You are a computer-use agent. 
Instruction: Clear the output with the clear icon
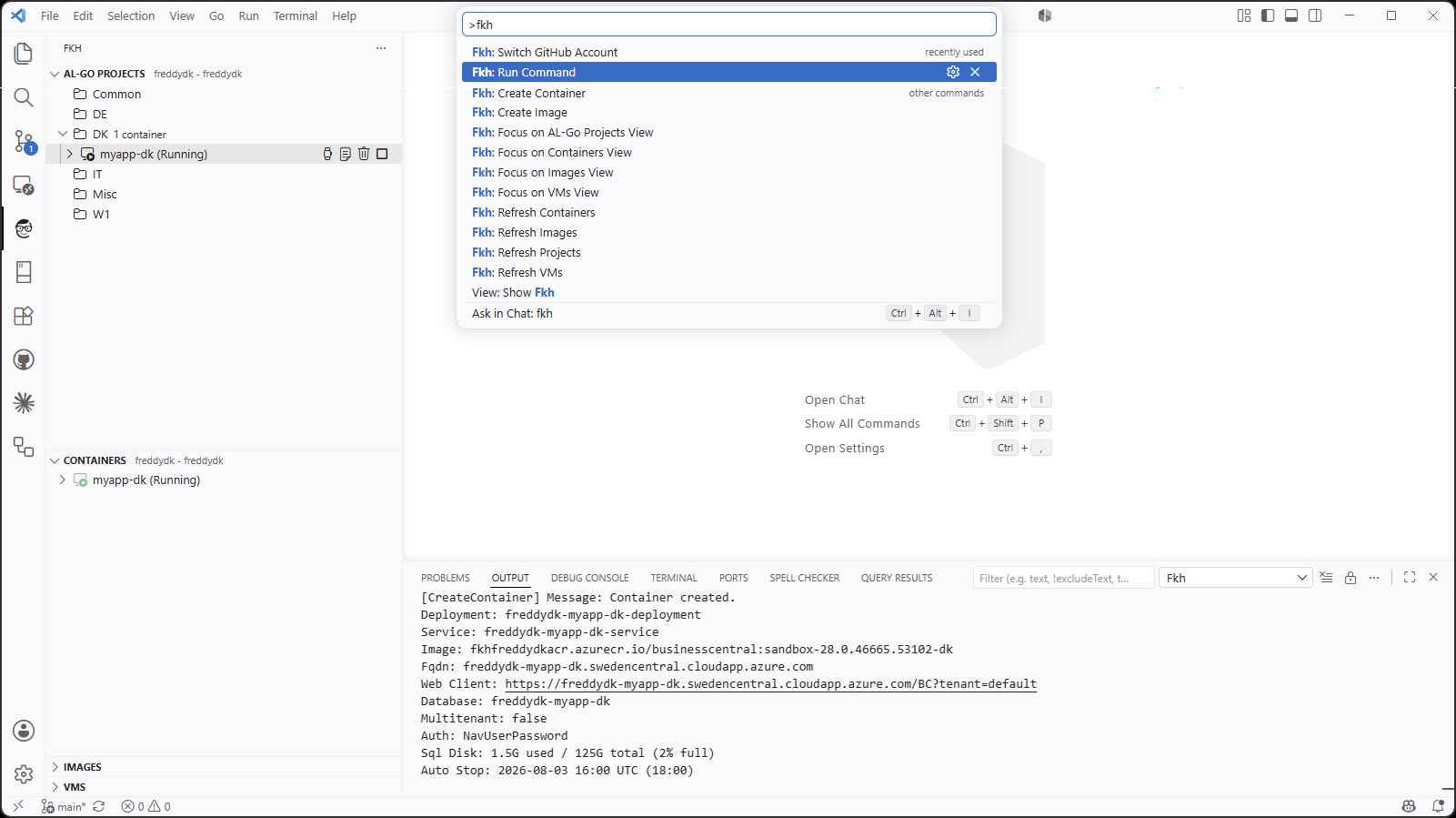[1326, 578]
